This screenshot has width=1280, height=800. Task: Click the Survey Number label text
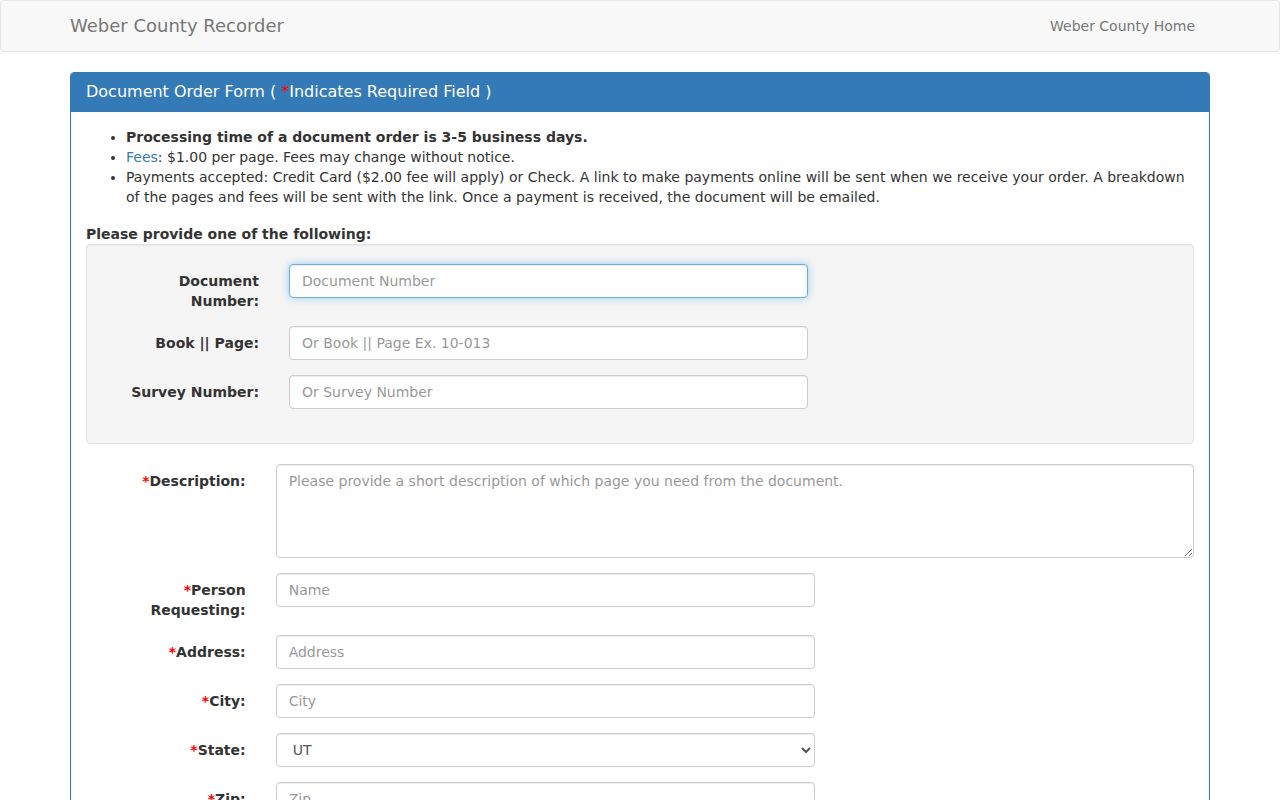click(195, 392)
